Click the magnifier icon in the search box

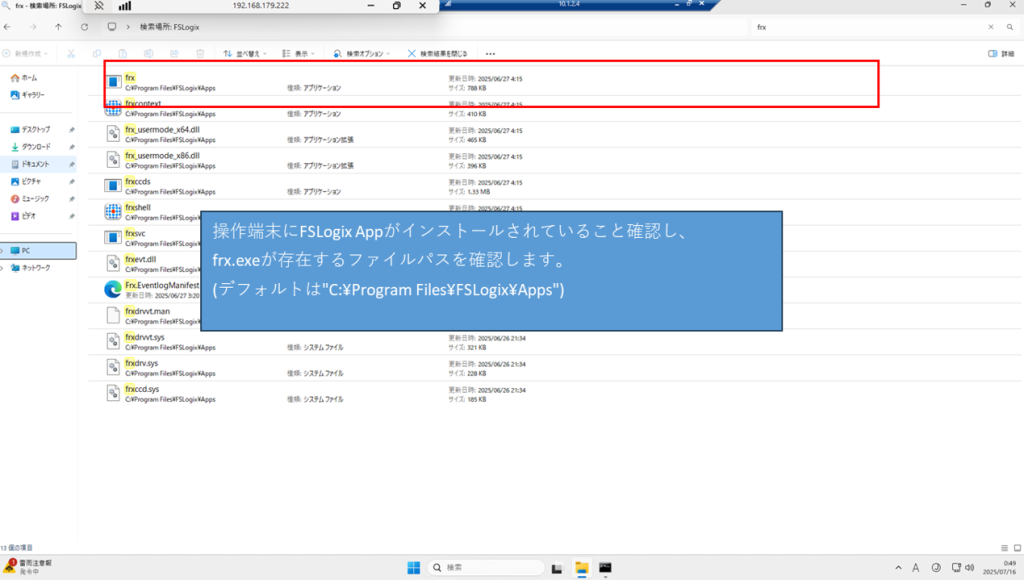[1010, 27]
